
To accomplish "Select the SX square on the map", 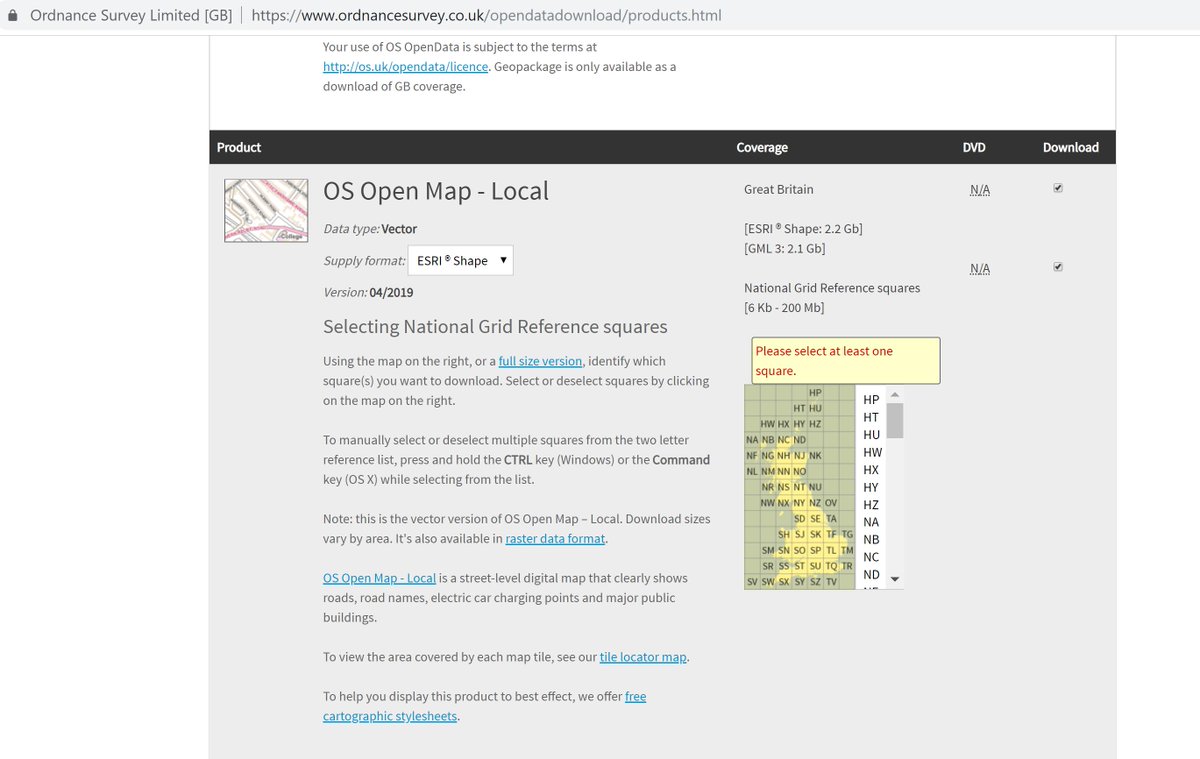I will click(784, 582).
